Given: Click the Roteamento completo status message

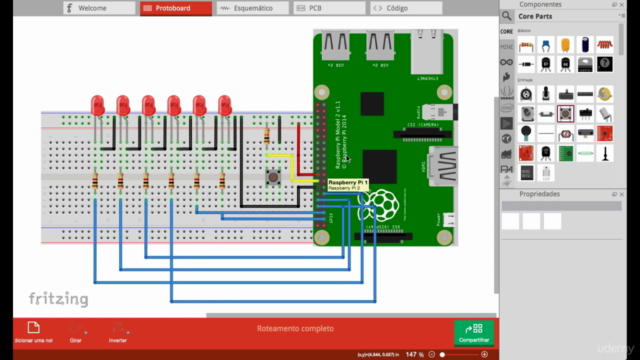Looking at the screenshot, I should pos(295,329).
